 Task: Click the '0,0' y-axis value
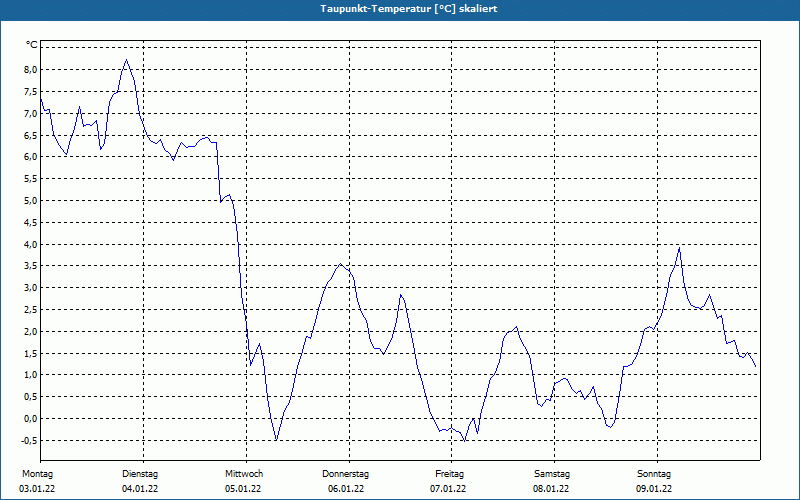point(31,419)
